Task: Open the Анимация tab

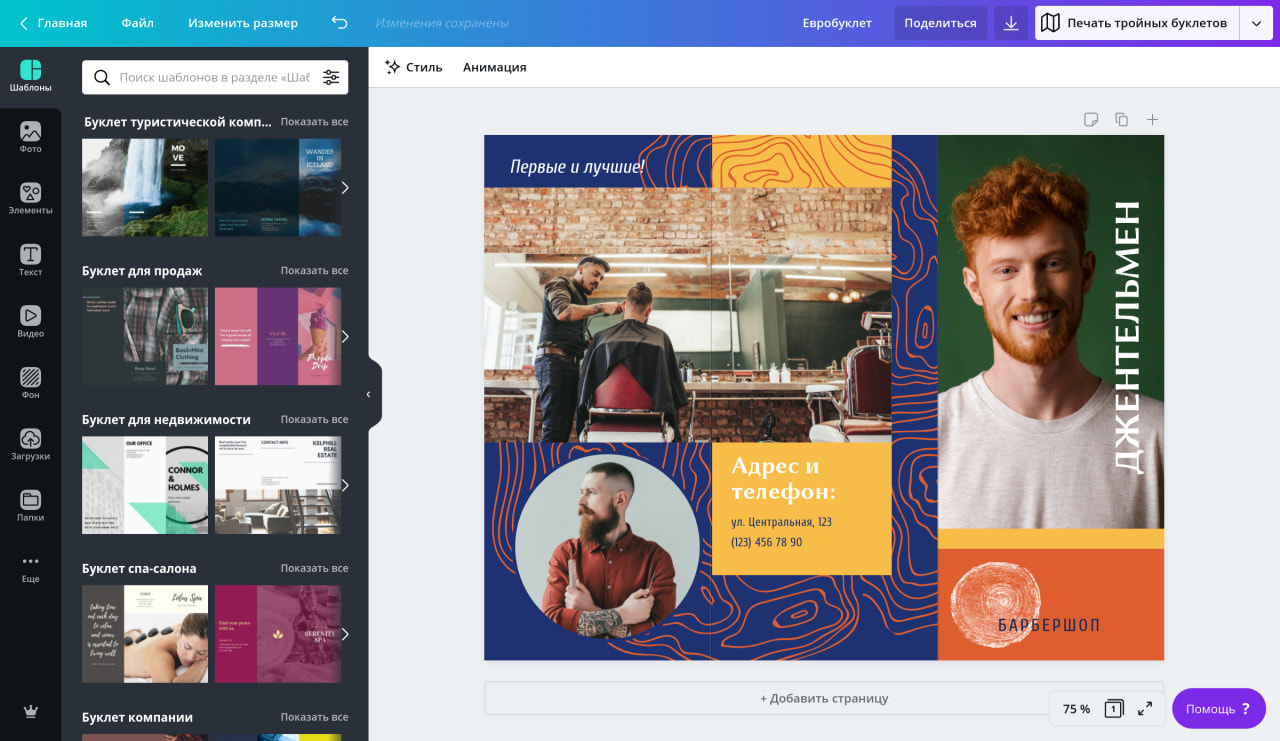Action: coord(494,67)
